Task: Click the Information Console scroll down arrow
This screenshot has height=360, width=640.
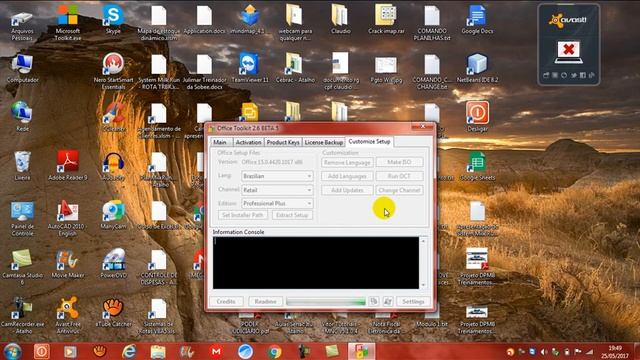Action: (423, 284)
